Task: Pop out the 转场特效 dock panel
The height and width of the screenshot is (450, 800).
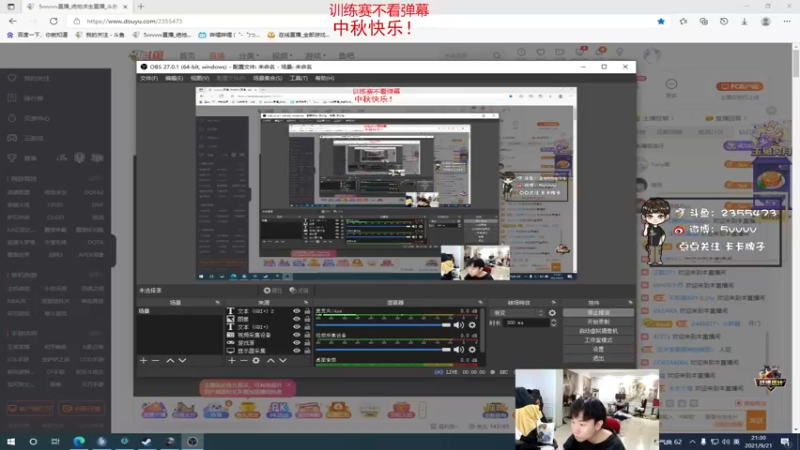Action: [554, 303]
